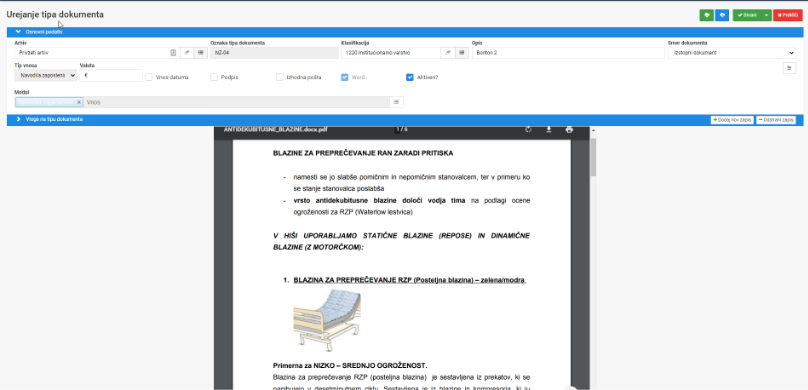The height and width of the screenshot is (390, 808).
Task: Click Dodaj nov zapis button
Action: tap(732, 120)
